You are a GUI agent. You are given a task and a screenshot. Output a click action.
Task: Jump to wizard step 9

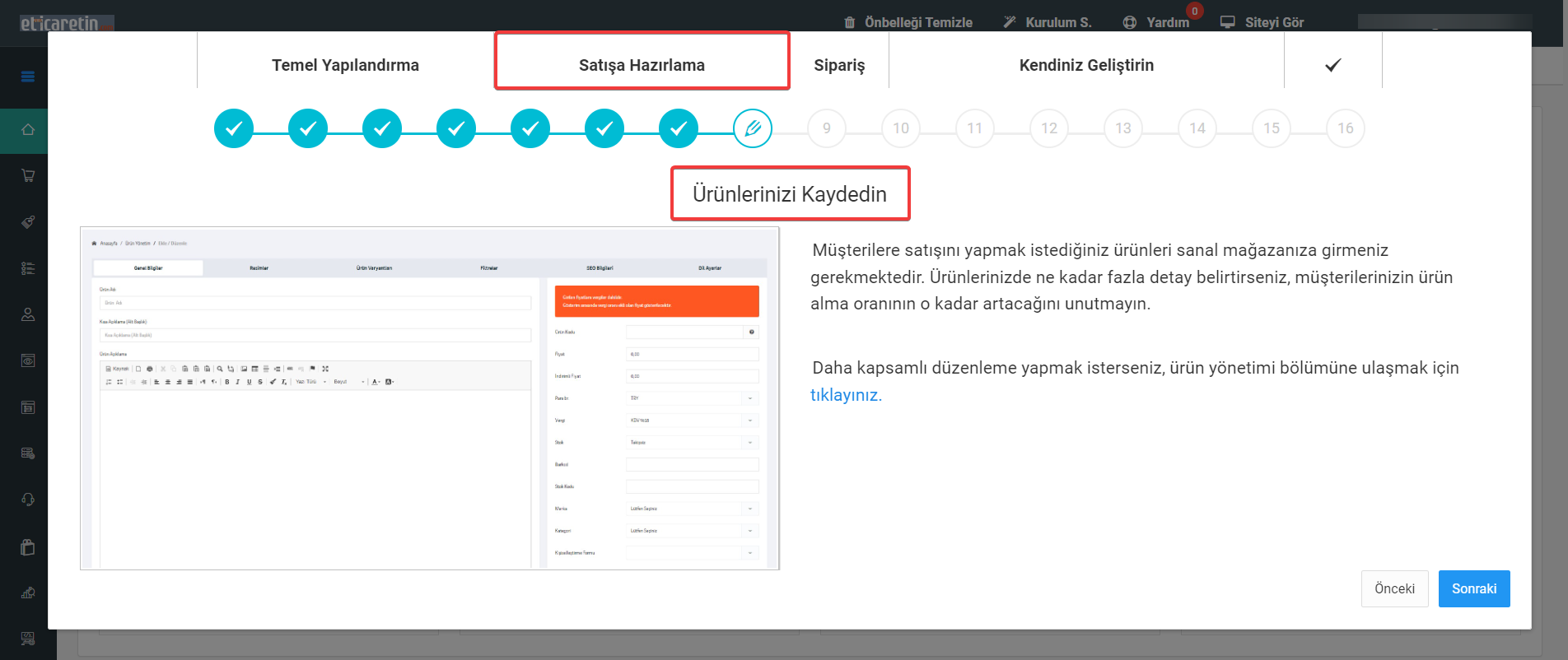pos(827,128)
